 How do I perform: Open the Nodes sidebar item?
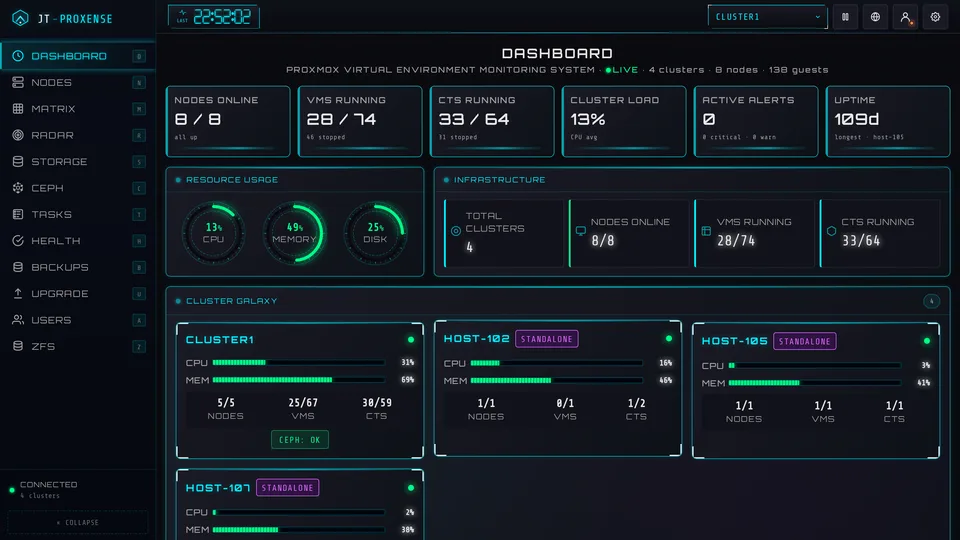pos(77,82)
